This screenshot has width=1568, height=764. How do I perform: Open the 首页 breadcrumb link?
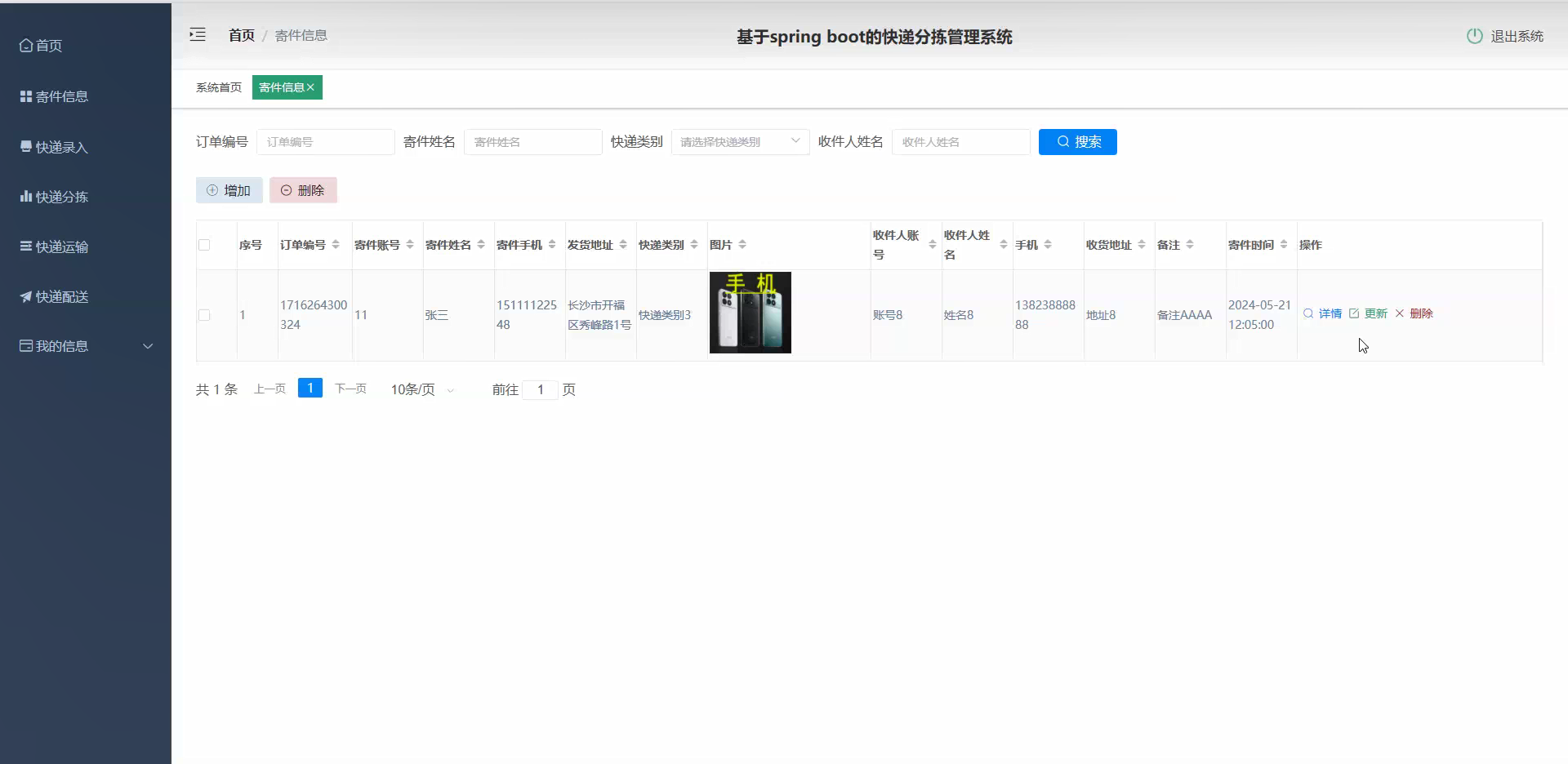click(x=241, y=35)
